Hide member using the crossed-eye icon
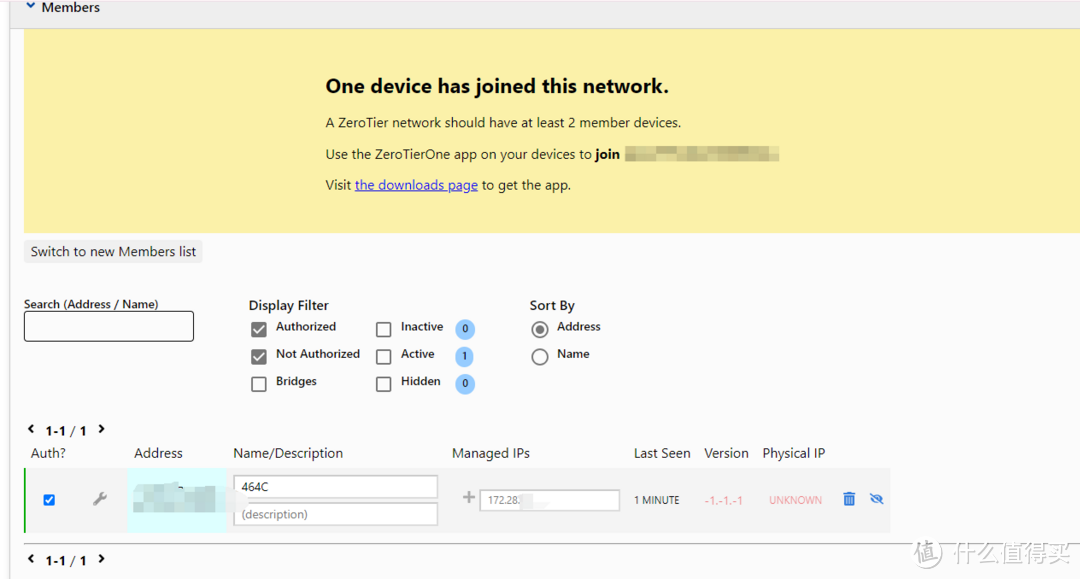The height and width of the screenshot is (579, 1080). [x=877, y=499]
